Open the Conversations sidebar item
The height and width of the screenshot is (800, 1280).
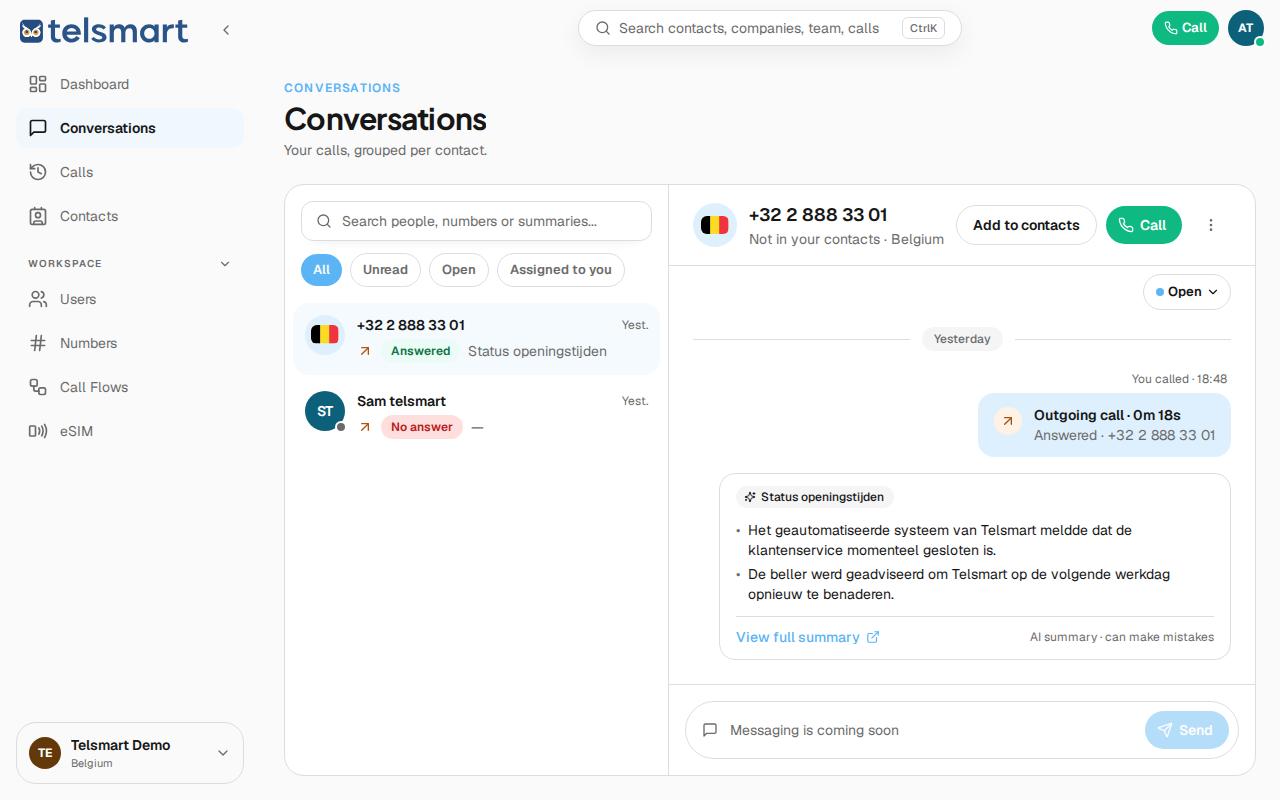click(130, 128)
